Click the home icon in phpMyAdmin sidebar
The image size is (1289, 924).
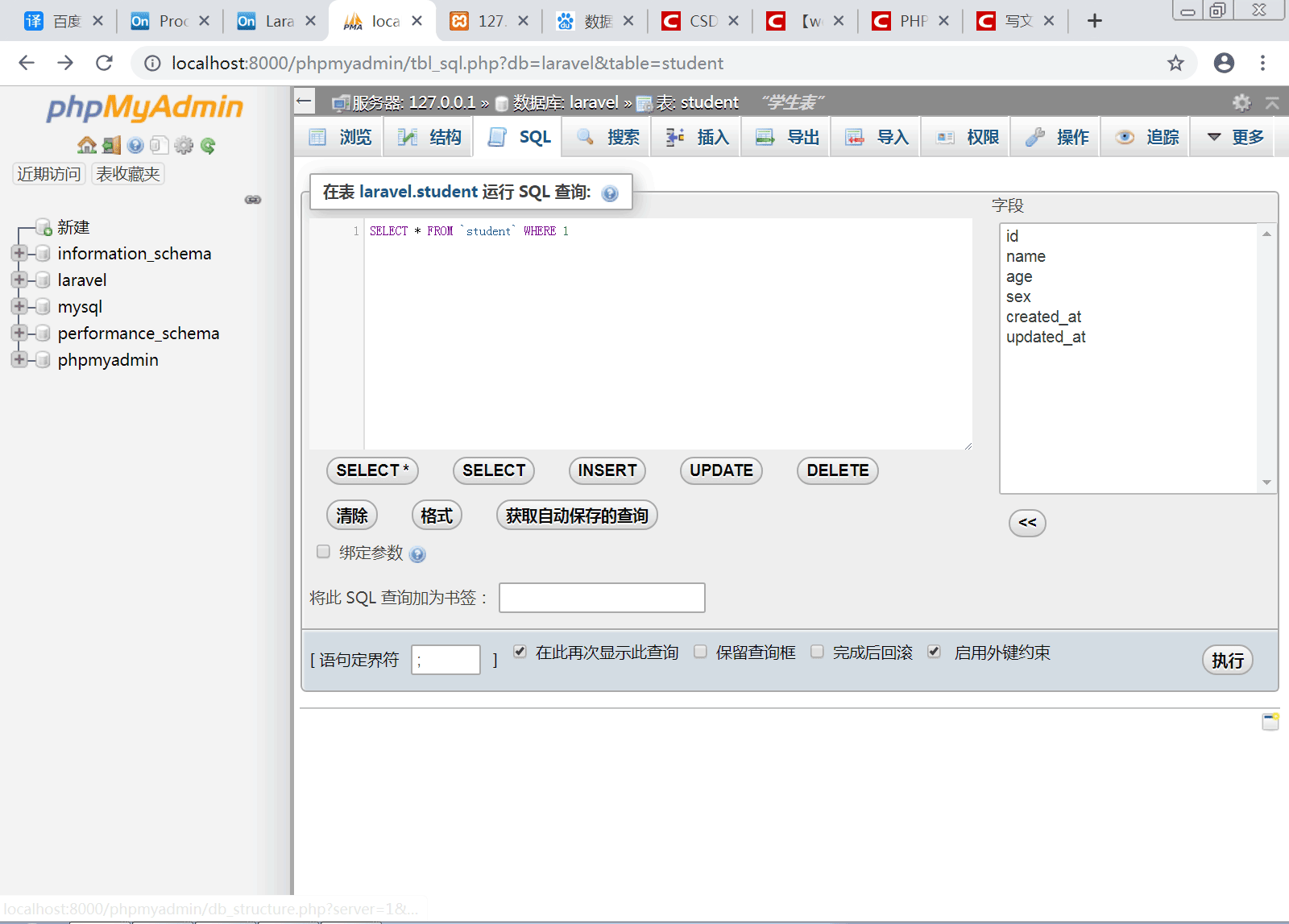pyautogui.click(x=86, y=145)
